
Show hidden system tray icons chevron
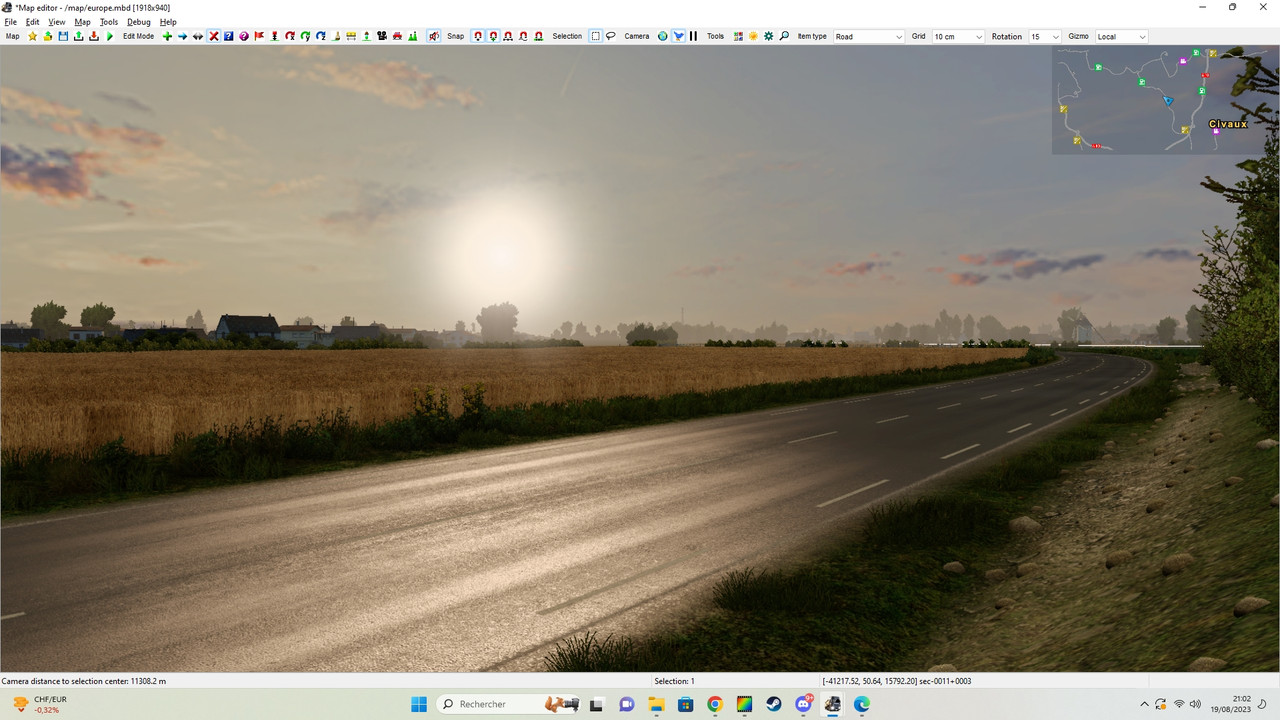1144,704
